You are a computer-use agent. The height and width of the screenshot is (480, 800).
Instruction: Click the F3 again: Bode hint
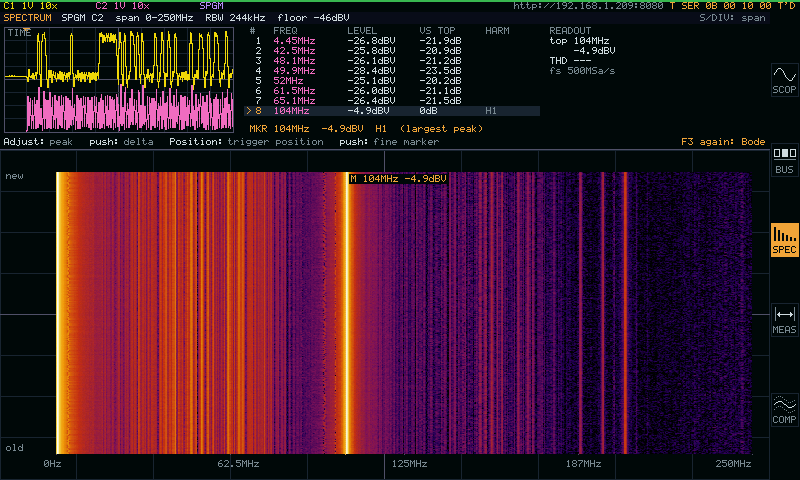[723, 141]
